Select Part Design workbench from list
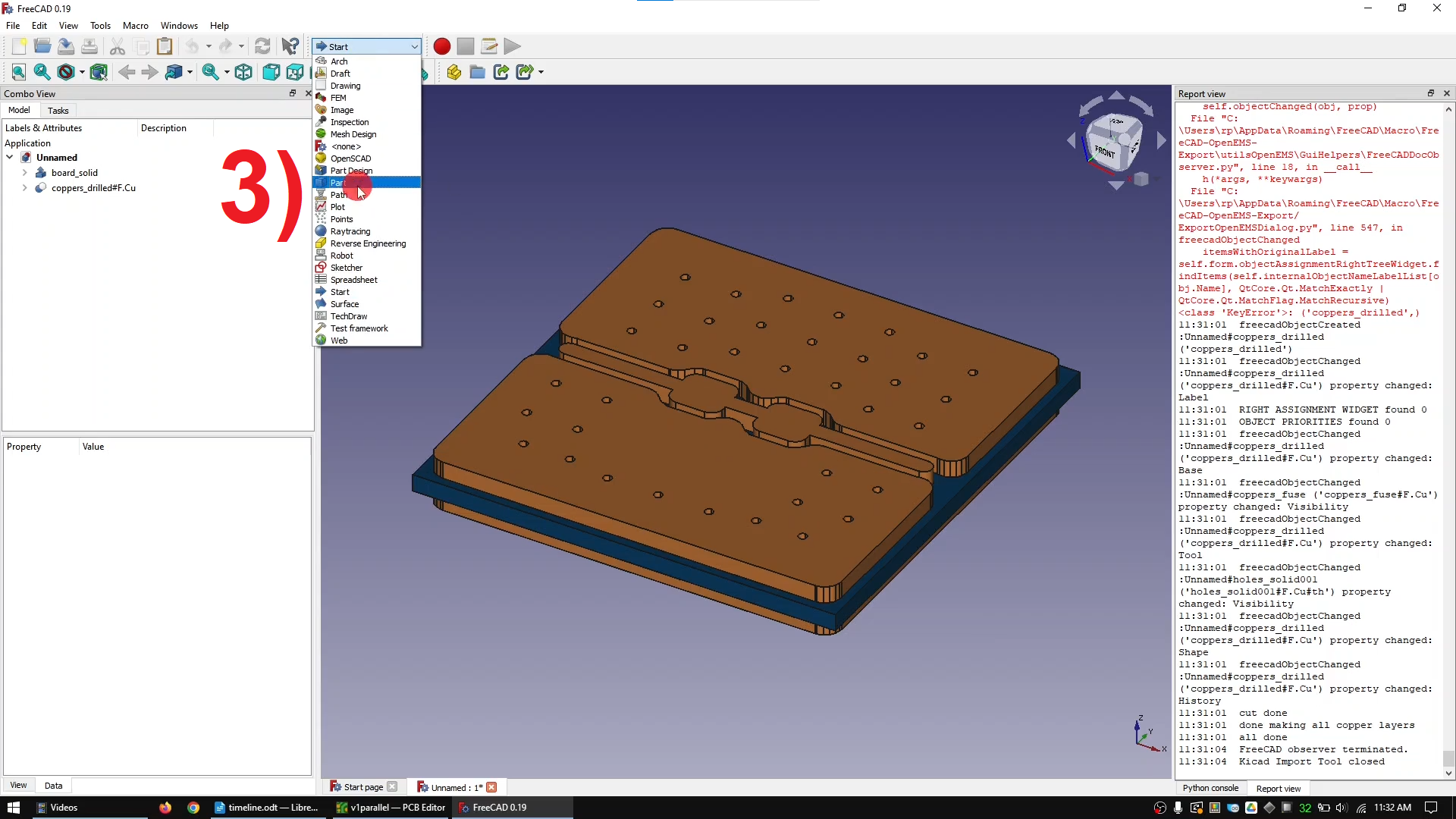Screen dimensions: 1456x819 click(x=367, y=171)
